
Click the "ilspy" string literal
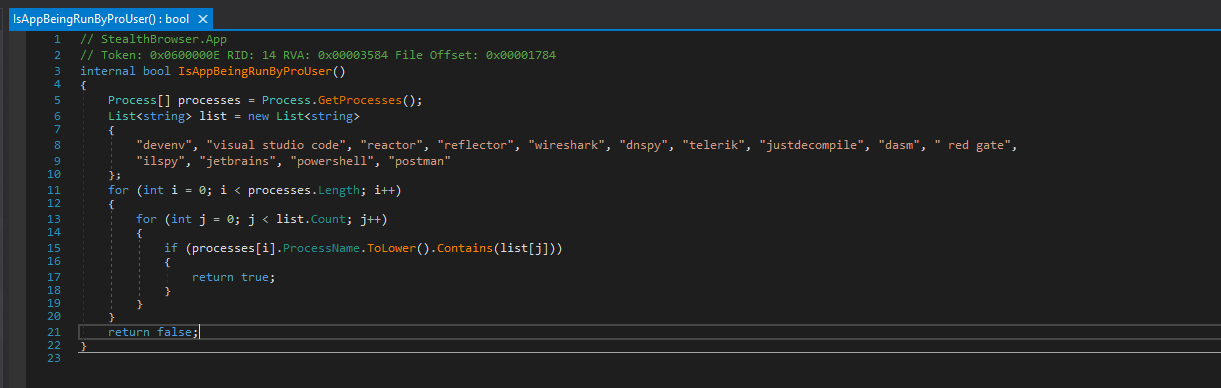[161, 160]
